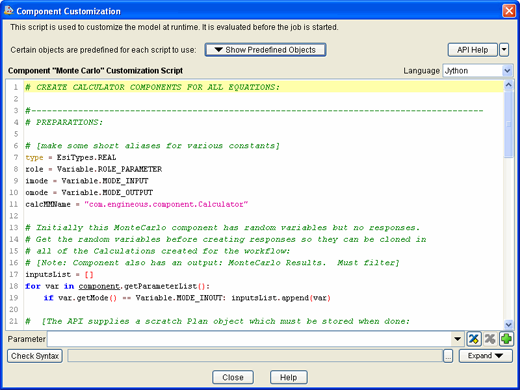Click the 'make some short aliases' comment

[x=153, y=146]
